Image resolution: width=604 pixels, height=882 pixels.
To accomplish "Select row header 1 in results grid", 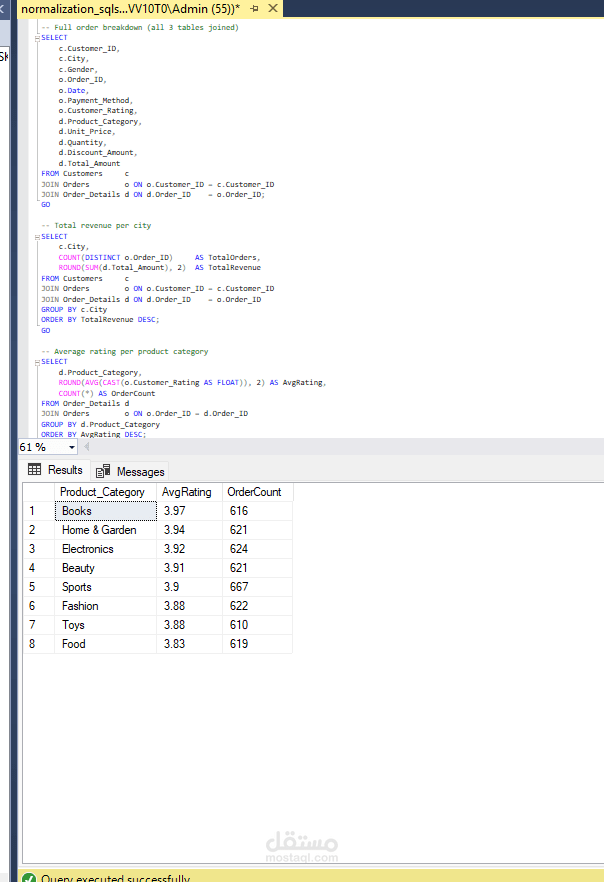I will (38, 511).
